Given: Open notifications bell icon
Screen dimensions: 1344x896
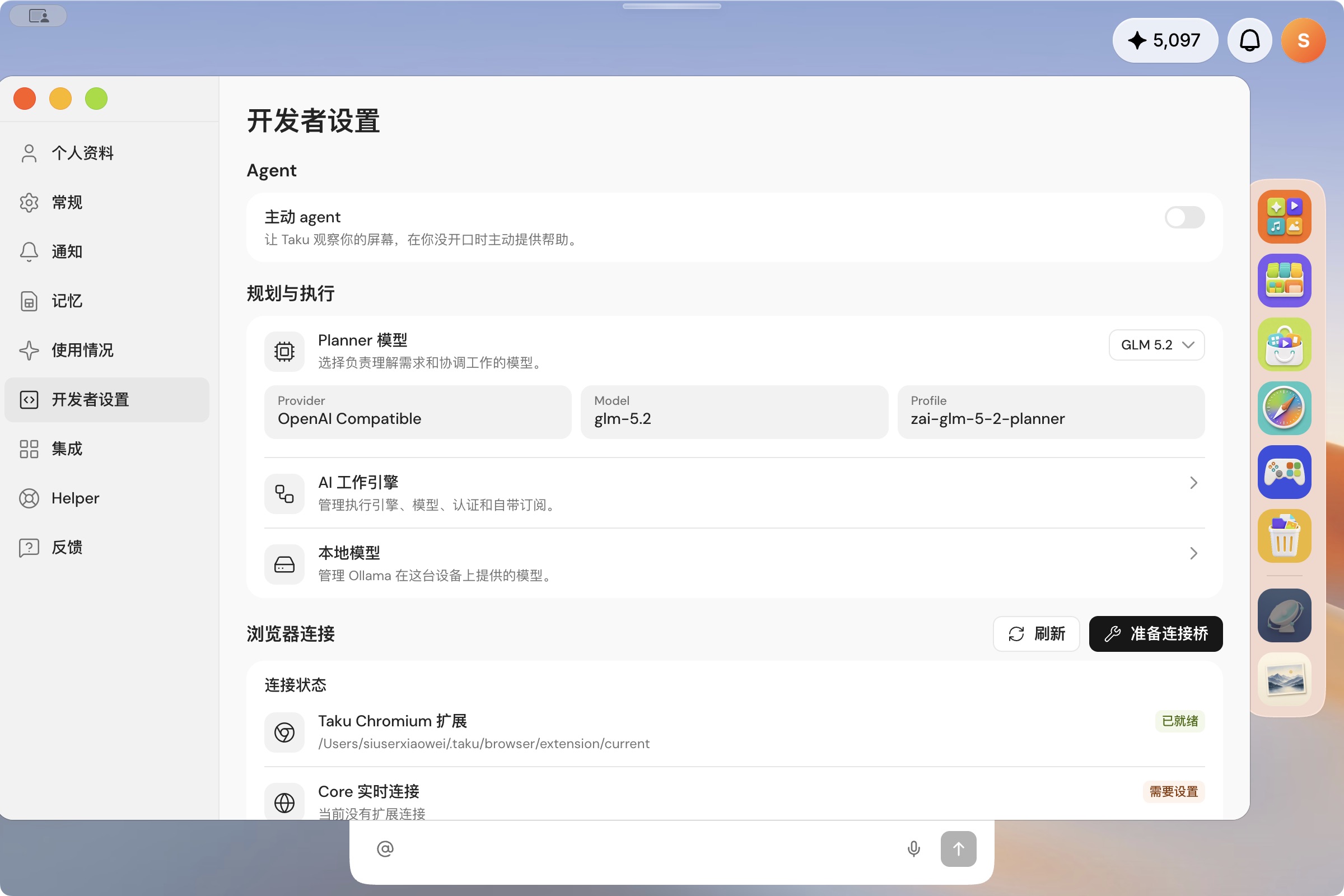Looking at the screenshot, I should click(x=1250, y=40).
